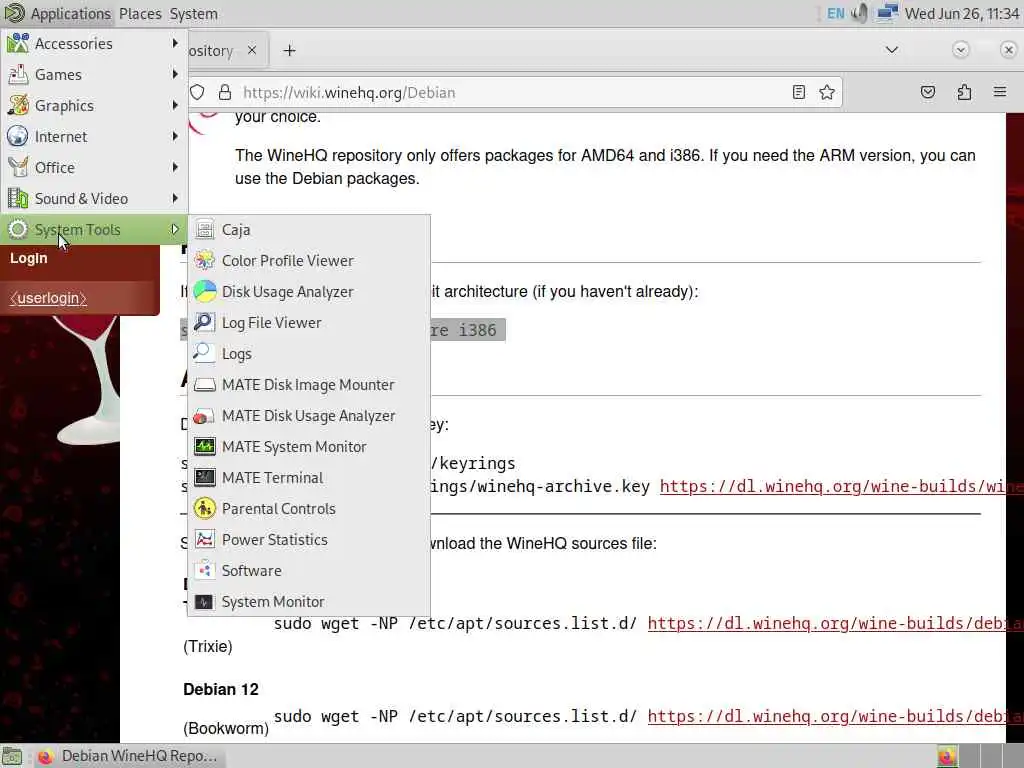Image resolution: width=1024 pixels, height=768 pixels.
Task: Click the System Tools submenu arrow
Action: 174,229
